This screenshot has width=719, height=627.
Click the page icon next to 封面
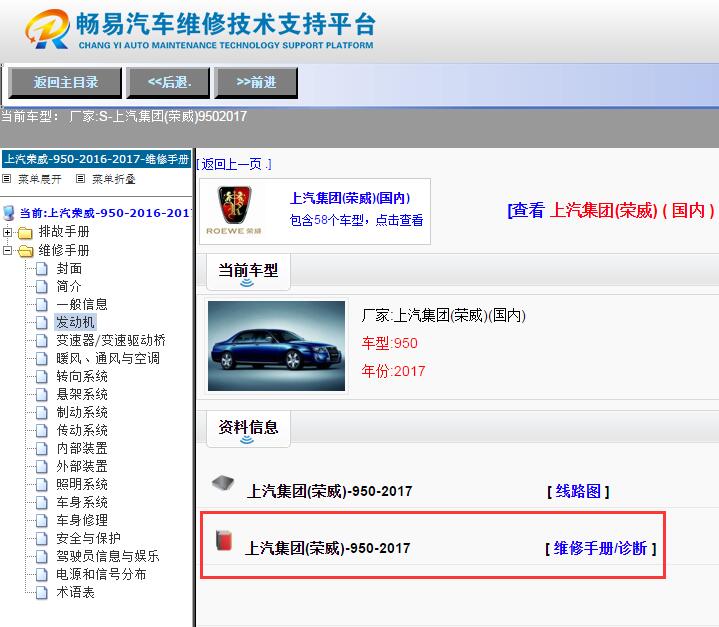pyautogui.click(x=42, y=269)
